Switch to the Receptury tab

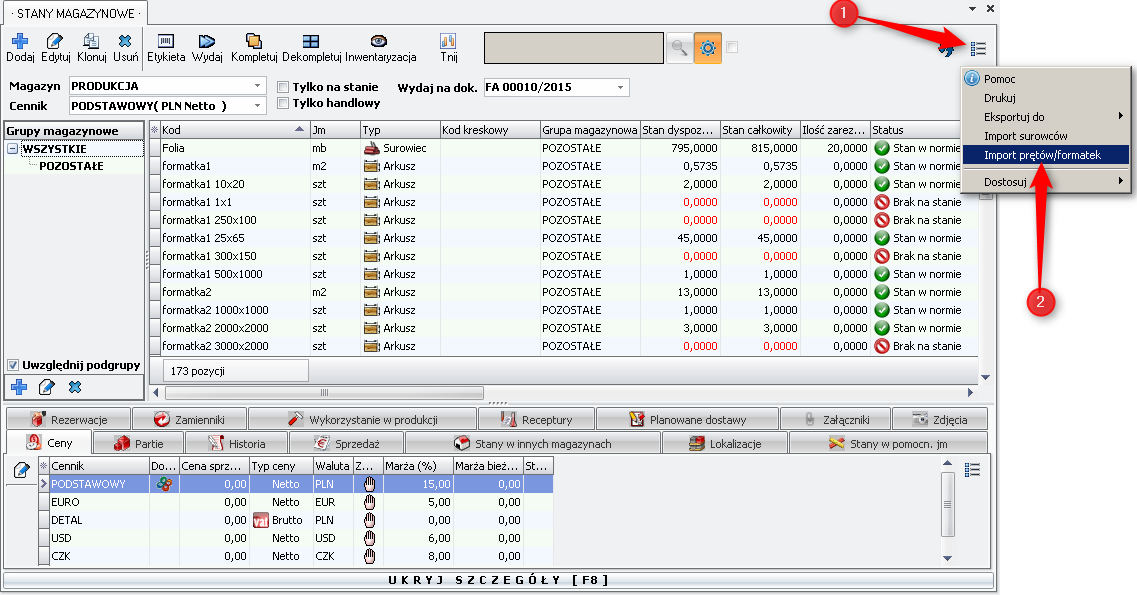(536, 419)
